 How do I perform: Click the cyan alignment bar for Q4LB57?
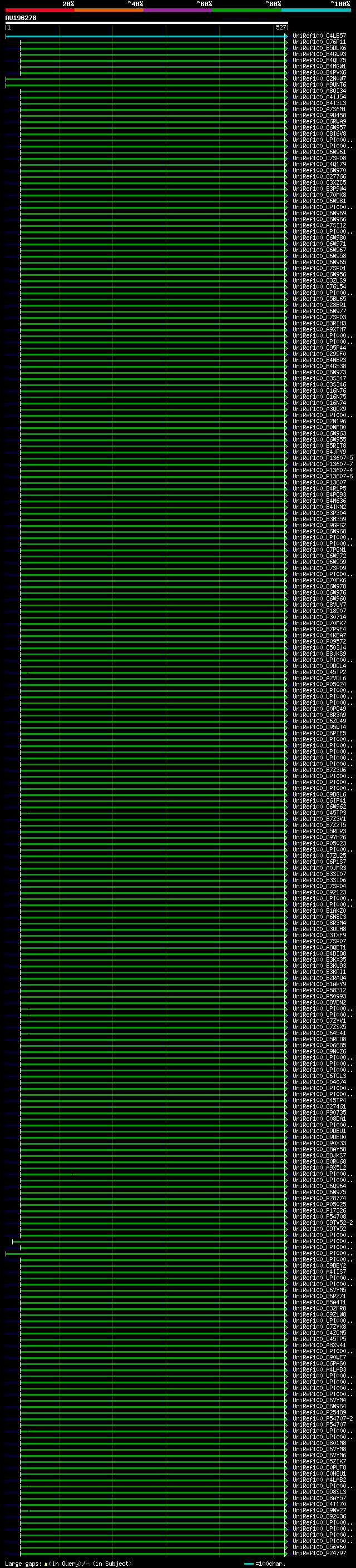point(147,37)
